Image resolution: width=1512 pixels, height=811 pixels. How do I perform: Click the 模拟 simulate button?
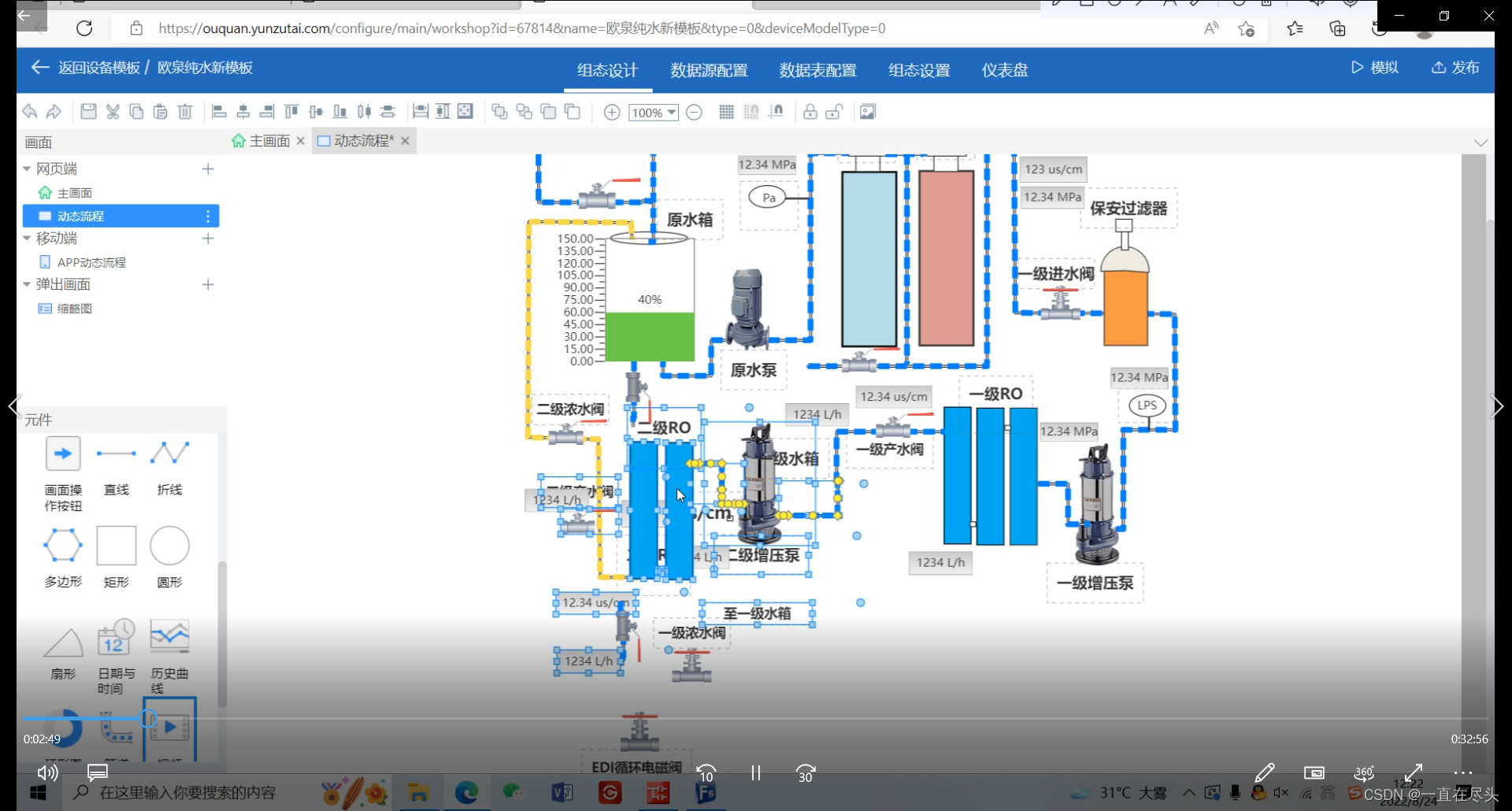pos(1375,68)
